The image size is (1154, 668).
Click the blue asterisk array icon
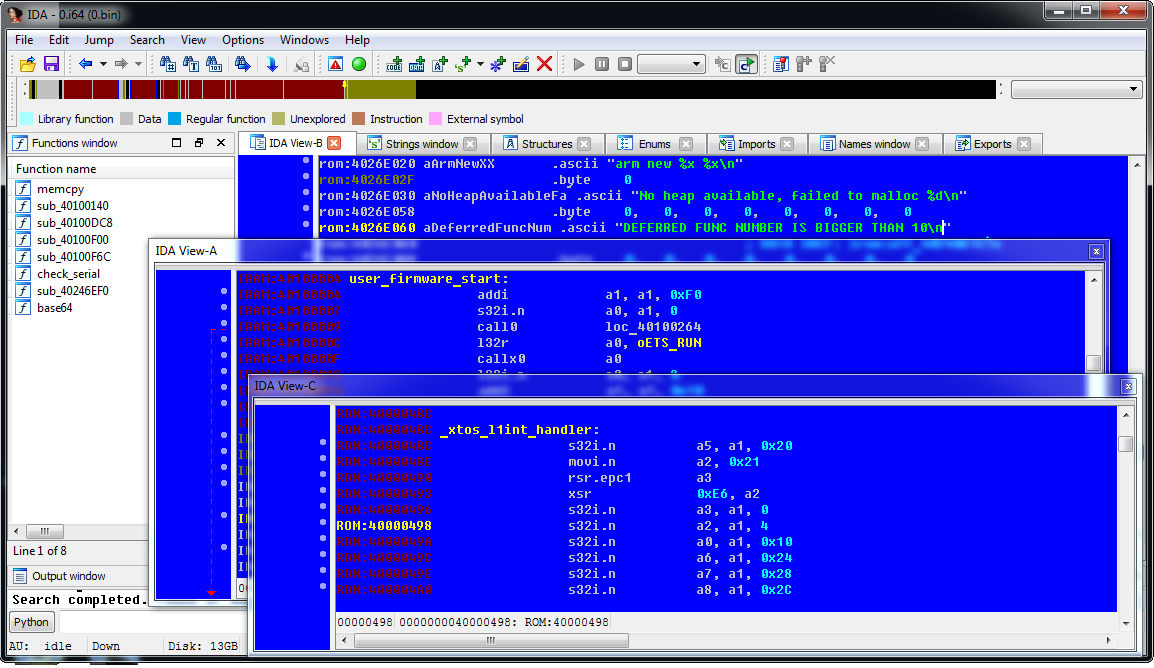click(x=498, y=64)
